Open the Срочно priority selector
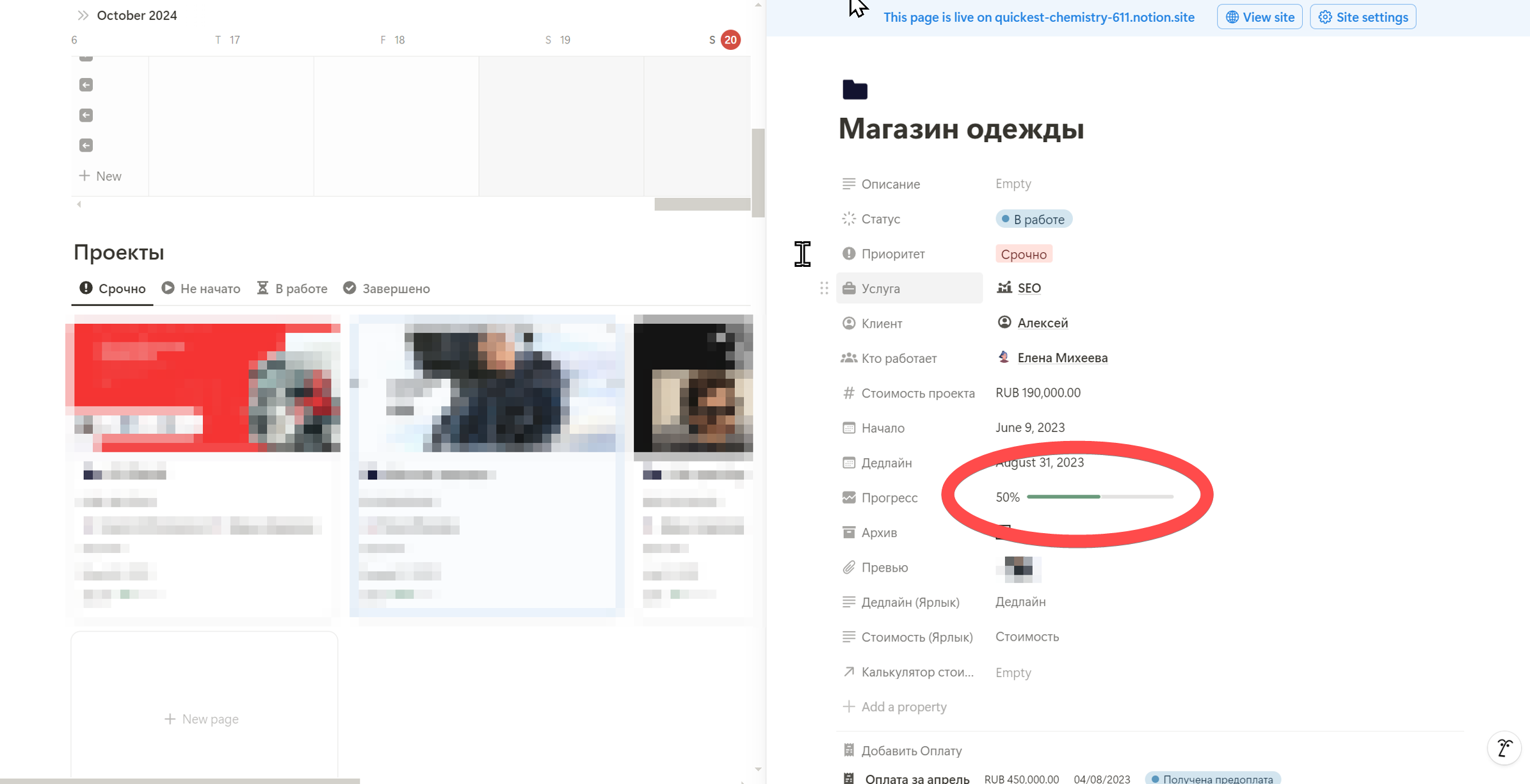Image resolution: width=1530 pixels, height=784 pixels. click(1023, 254)
